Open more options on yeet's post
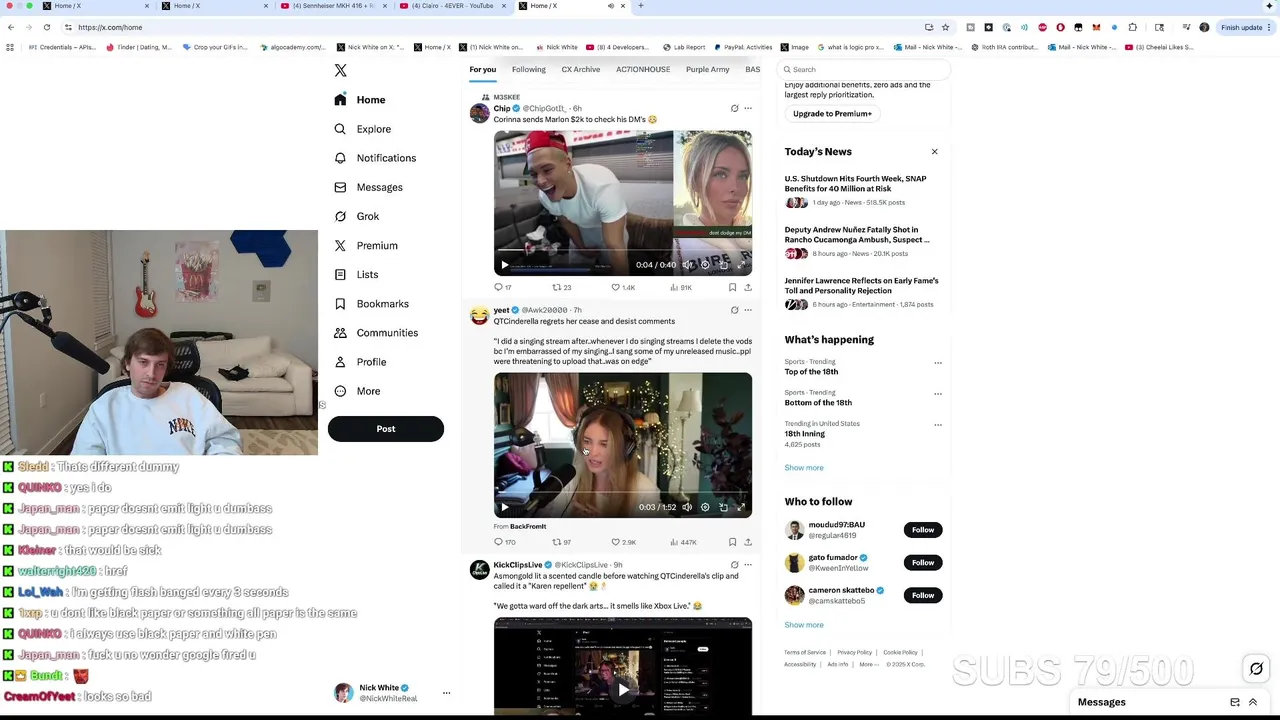 [x=747, y=310]
